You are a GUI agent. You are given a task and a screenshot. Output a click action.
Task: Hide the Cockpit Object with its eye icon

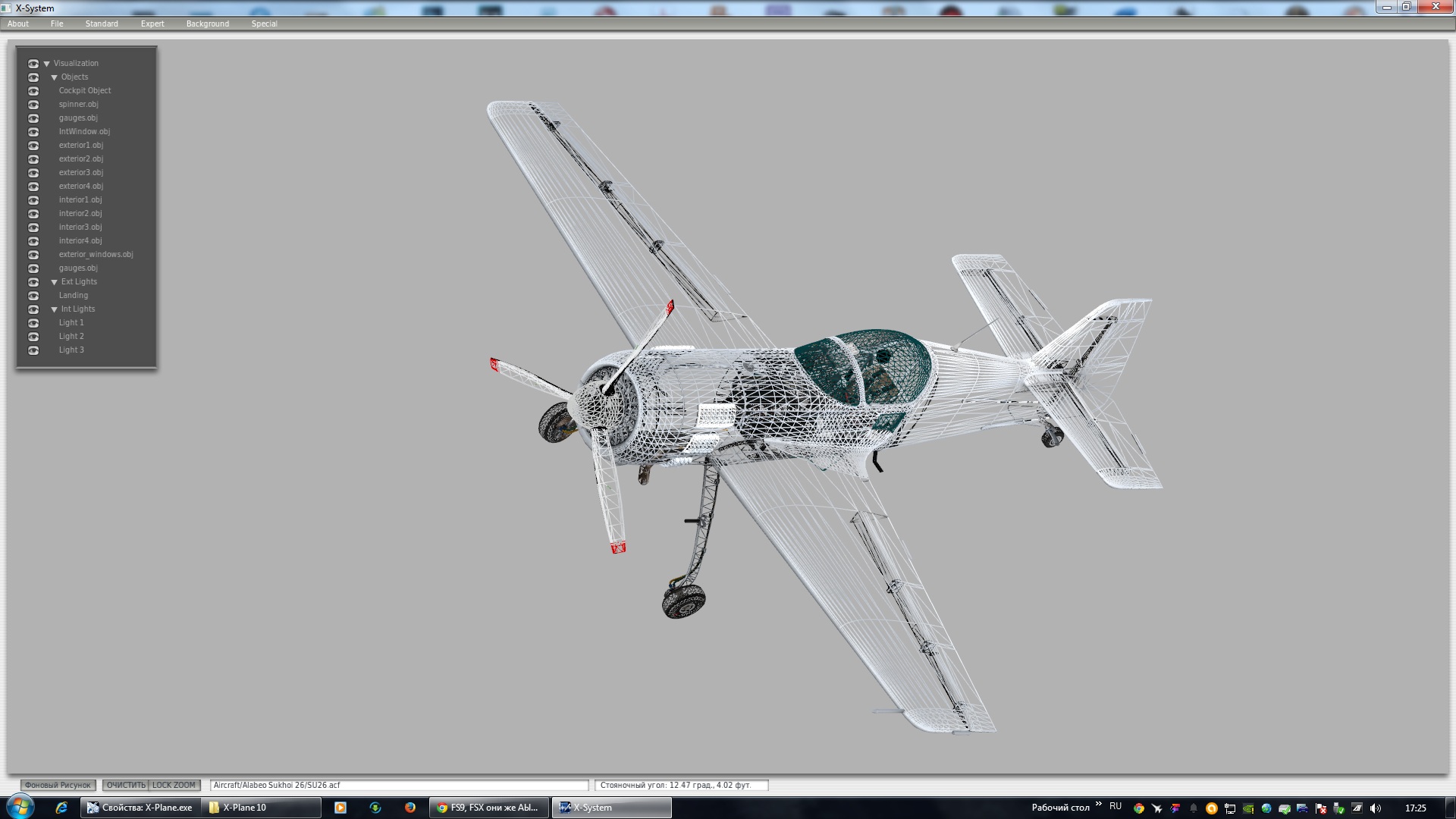(33, 91)
